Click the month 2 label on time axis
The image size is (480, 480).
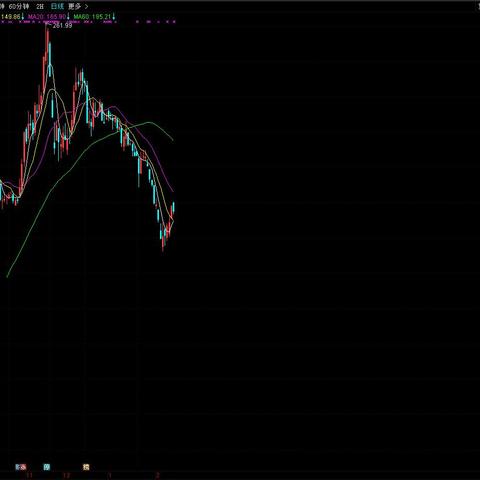click(157, 475)
